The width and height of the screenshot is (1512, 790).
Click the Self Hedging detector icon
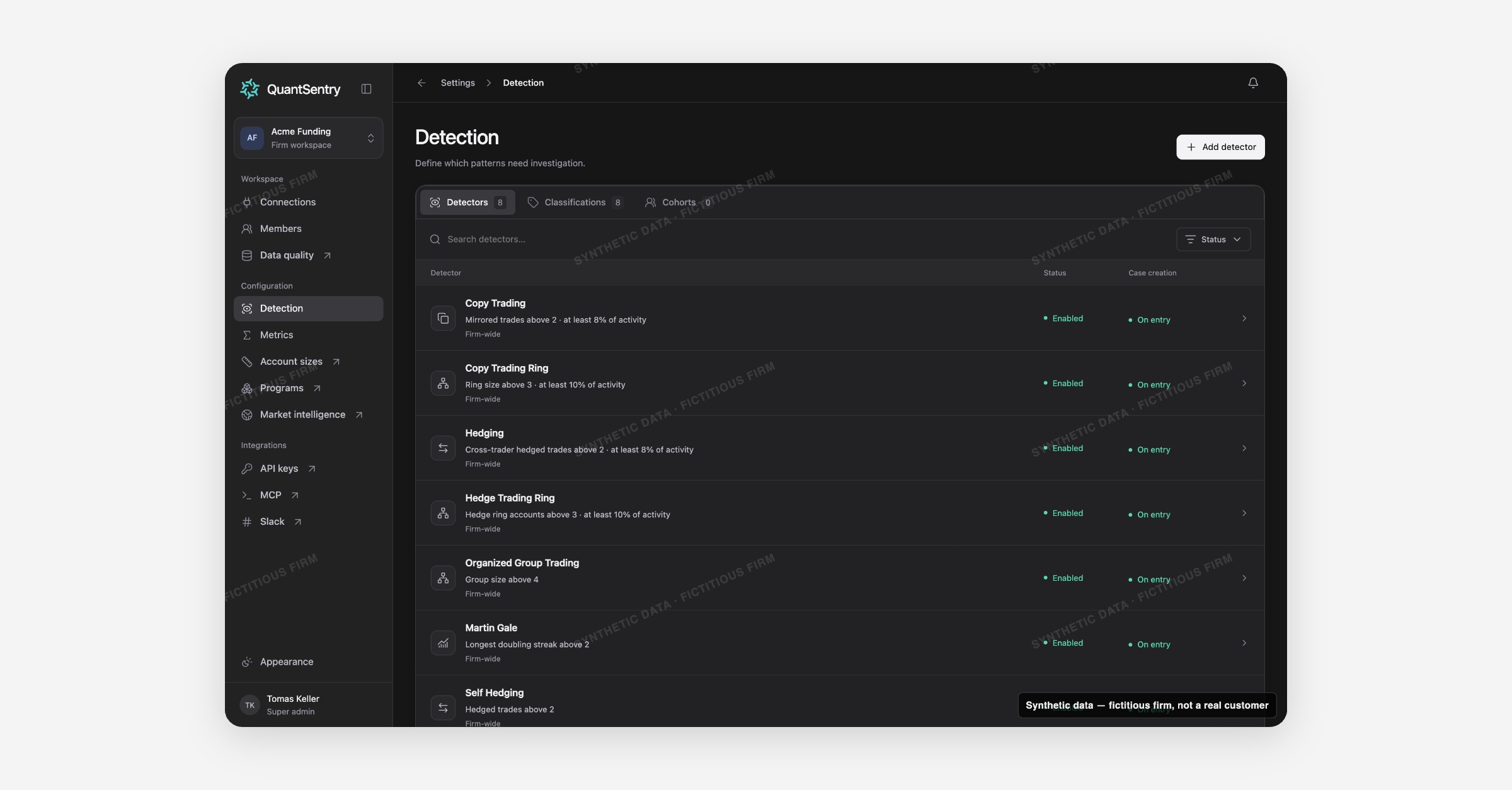point(443,707)
